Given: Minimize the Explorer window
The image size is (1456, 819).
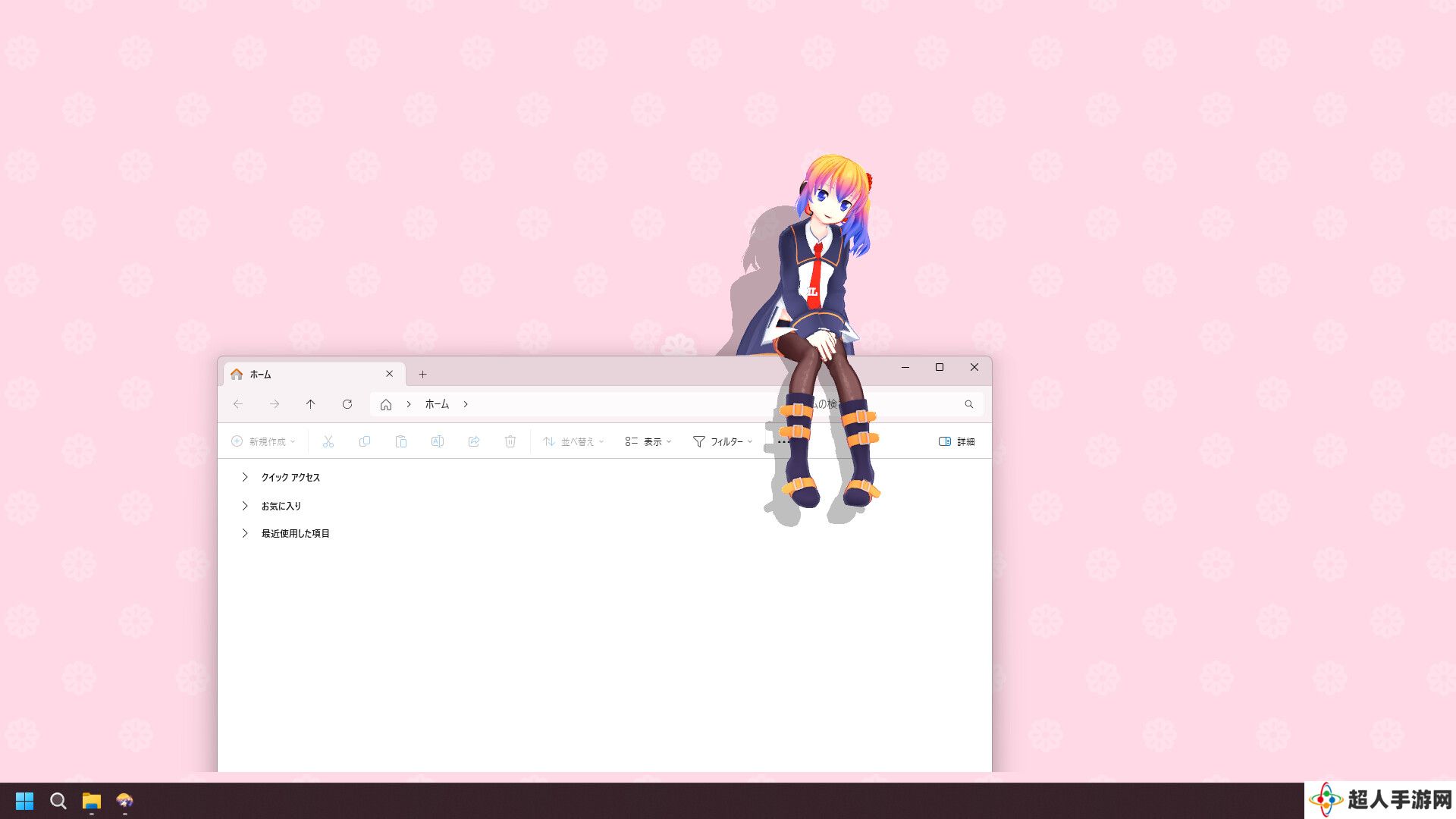Looking at the screenshot, I should [905, 367].
